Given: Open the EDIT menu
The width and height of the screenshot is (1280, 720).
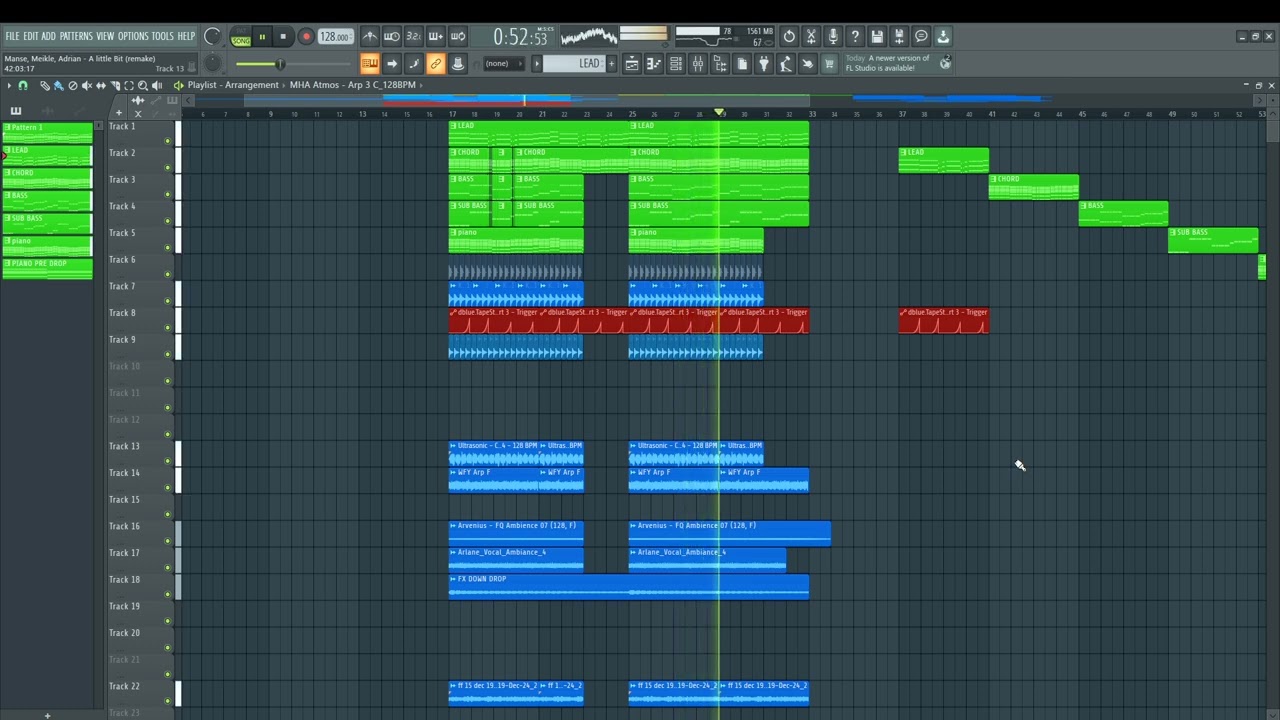Looking at the screenshot, I should pyautogui.click(x=30, y=36).
